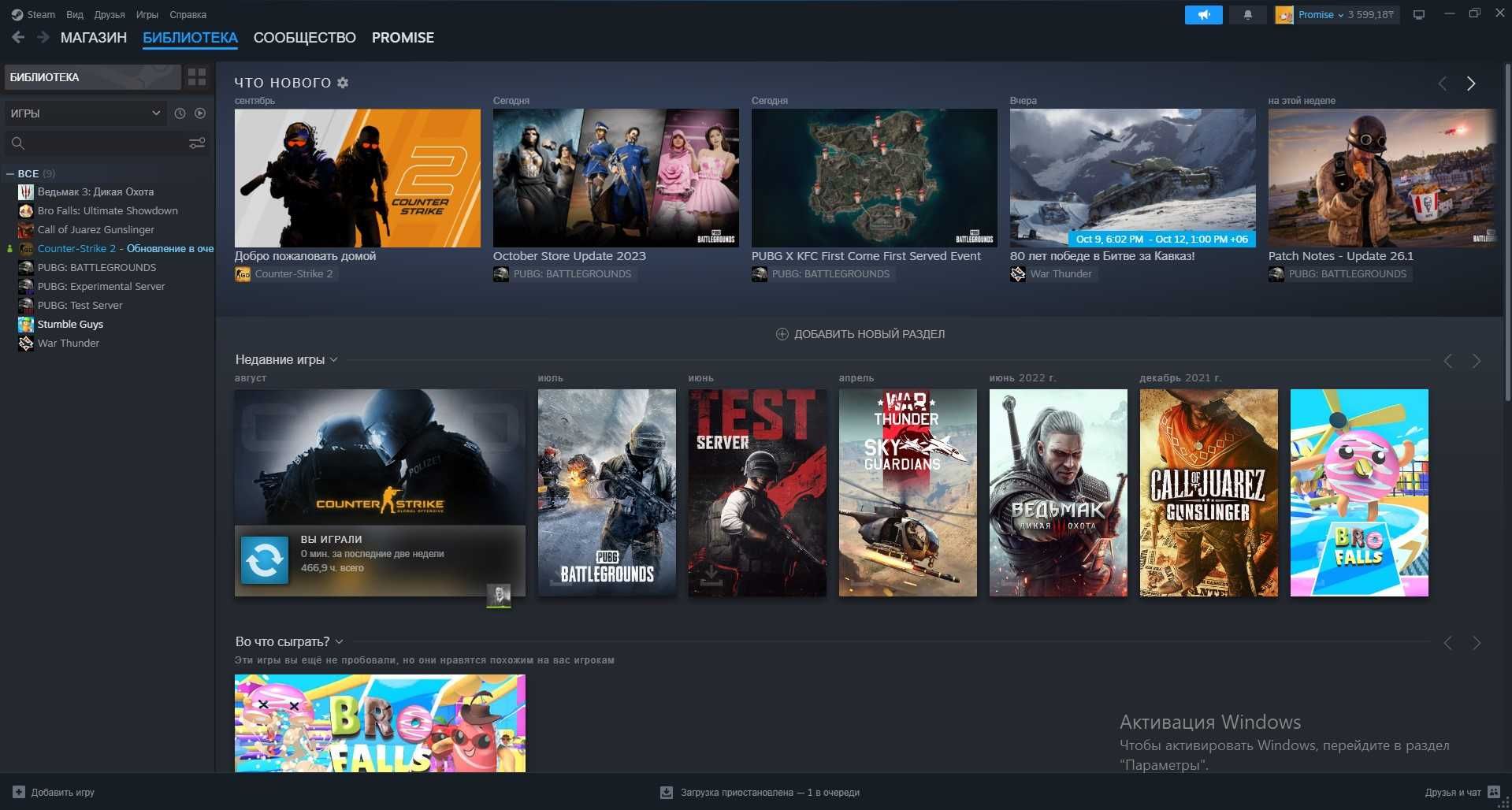1512x810 pixels.
Task: Collapse the ВСЕ games category
Action: 10,173
